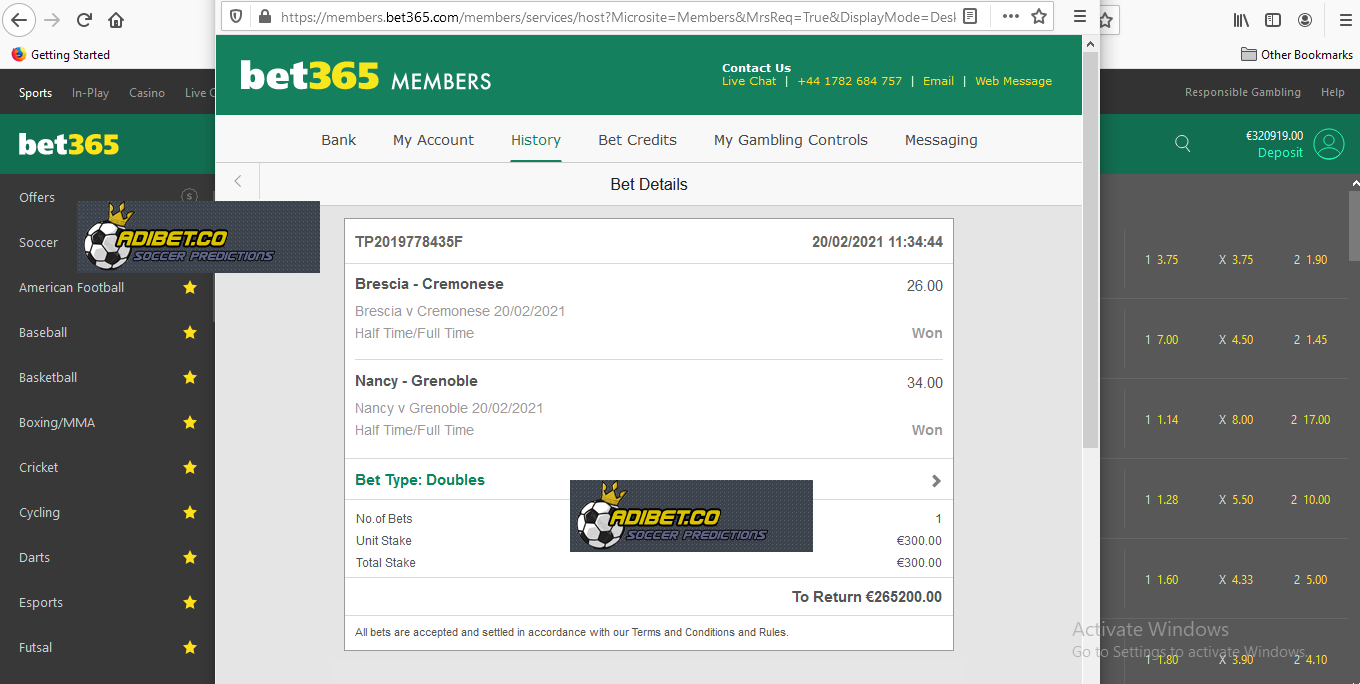Open the Messaging tab
The image size is (1360, 684).
(941, 140)
